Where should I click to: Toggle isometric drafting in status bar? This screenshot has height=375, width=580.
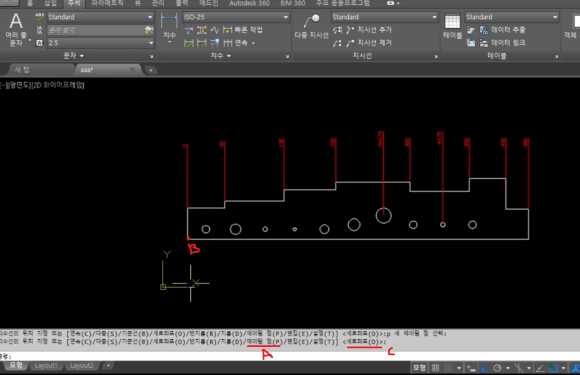(x=519, y=368)
